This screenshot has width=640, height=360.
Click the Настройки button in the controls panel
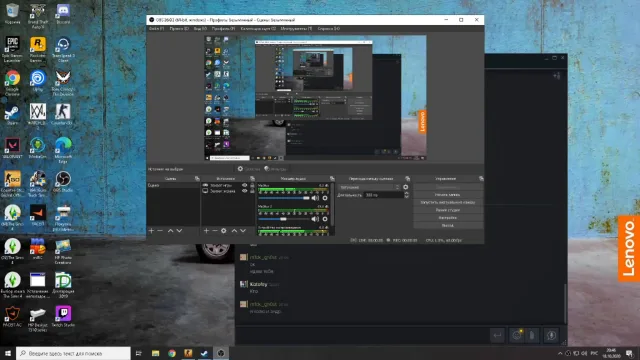(448, 218)
